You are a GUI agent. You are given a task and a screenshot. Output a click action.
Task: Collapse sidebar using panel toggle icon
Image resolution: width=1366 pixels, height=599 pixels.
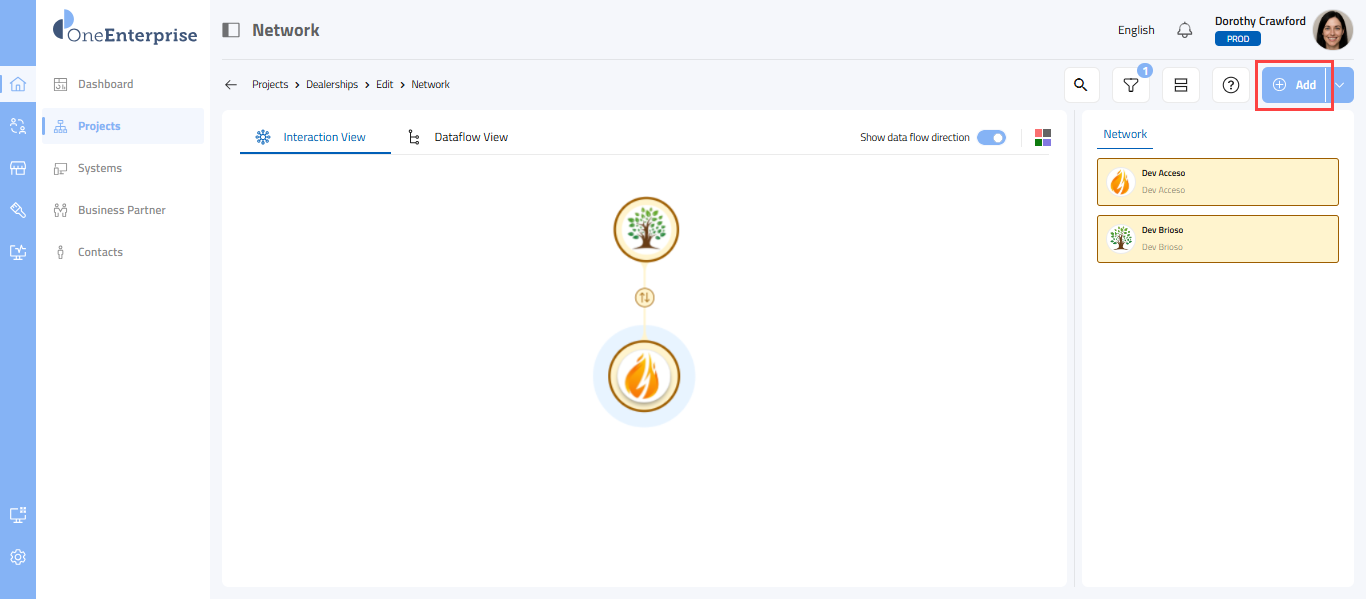pos(231,30)
